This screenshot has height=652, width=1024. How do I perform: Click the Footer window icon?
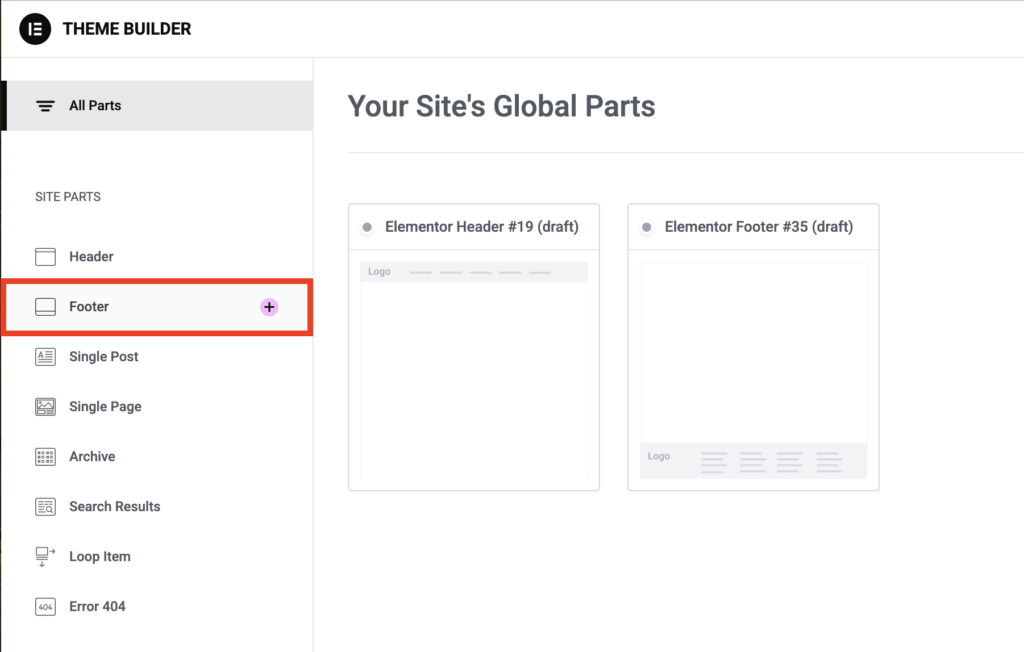pos(45,306)
